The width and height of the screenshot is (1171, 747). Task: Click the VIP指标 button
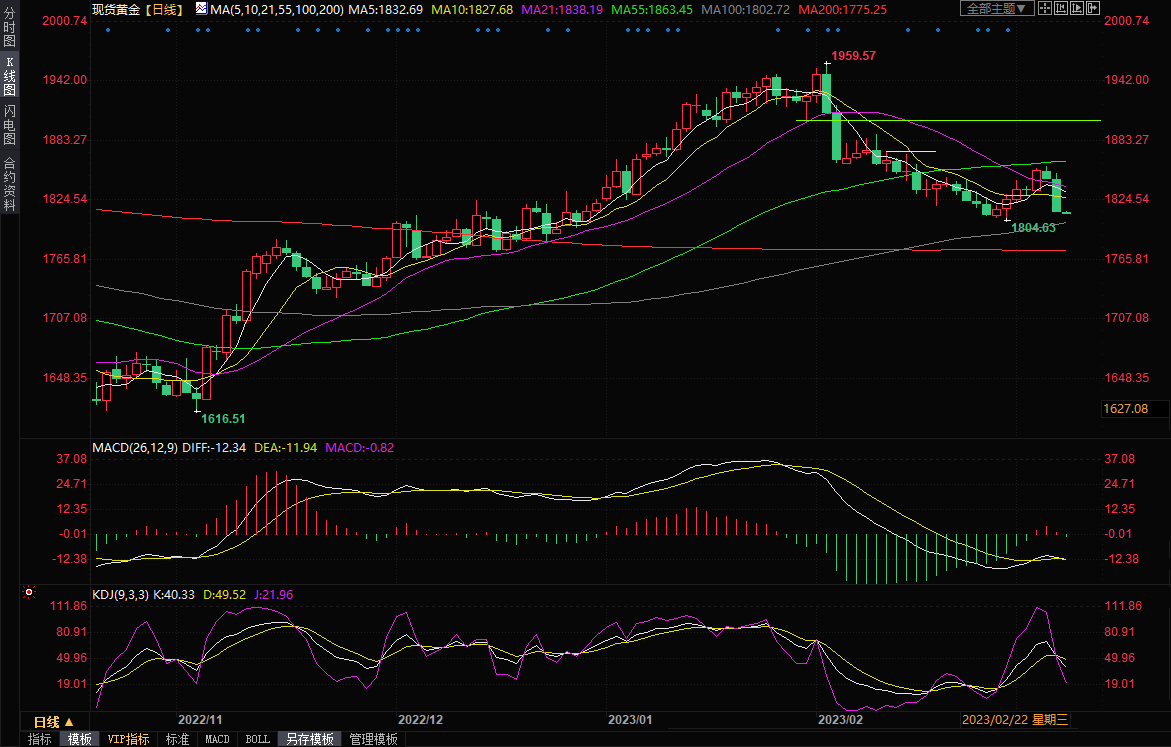(129, 740)
